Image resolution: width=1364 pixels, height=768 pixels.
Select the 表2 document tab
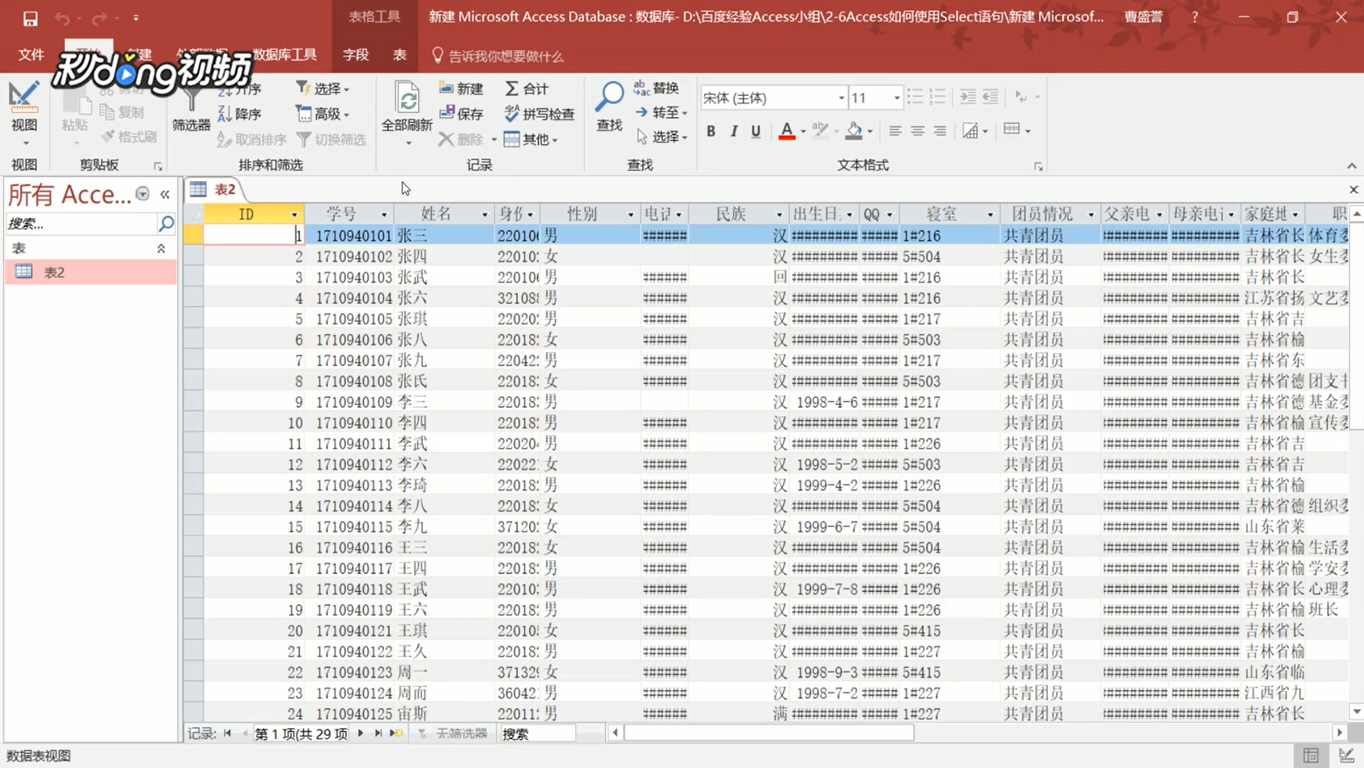point(214,189)
